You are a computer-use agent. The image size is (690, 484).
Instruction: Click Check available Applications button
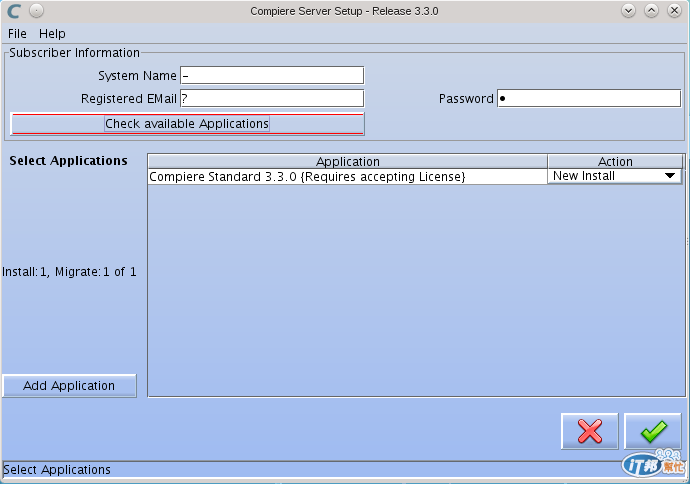coord(187,124)
